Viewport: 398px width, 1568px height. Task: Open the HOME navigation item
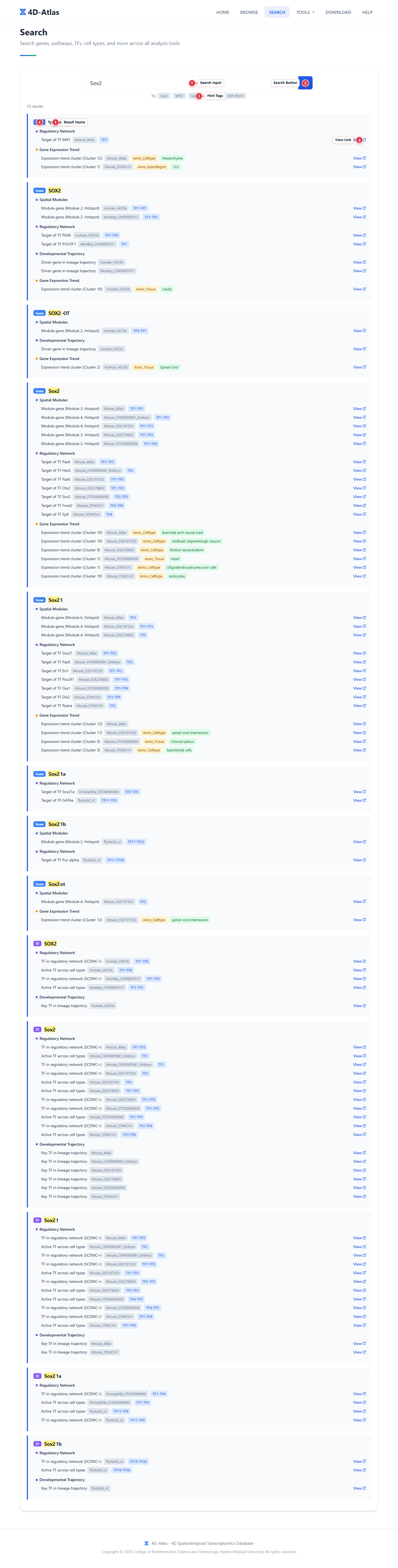point(222,12)
